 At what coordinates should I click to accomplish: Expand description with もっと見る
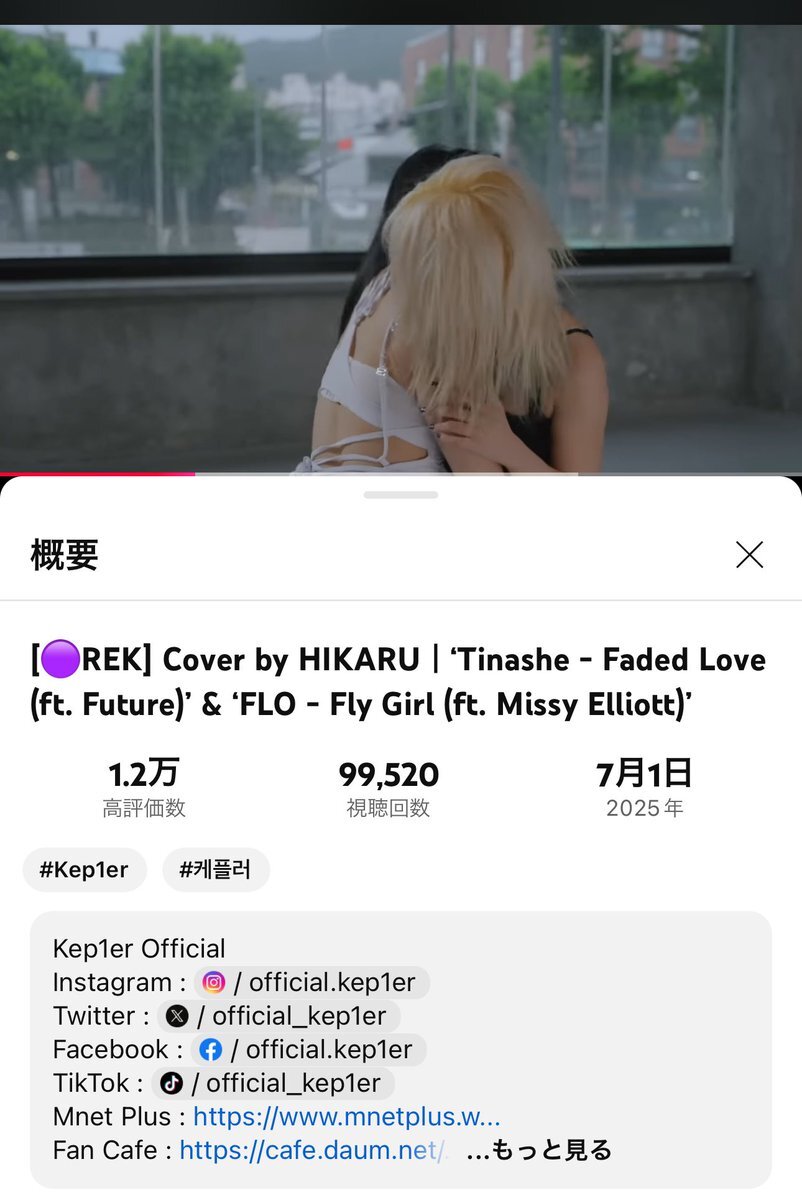[x=539, y=1150]
